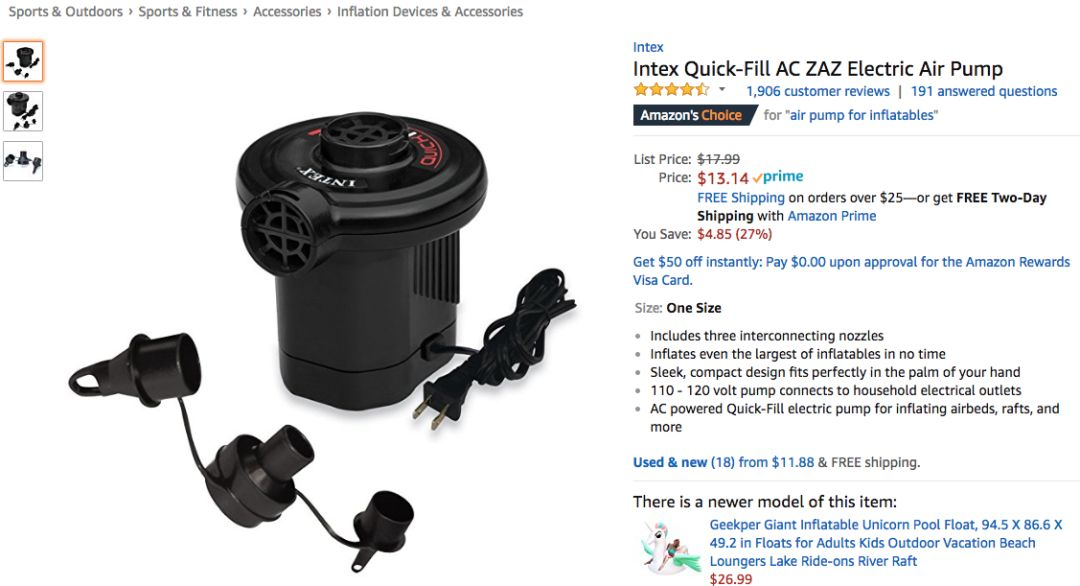This screenshot has height=586, width=1080.
Task: Select the first product thumbnail image
Action: [x=23, y=61]
